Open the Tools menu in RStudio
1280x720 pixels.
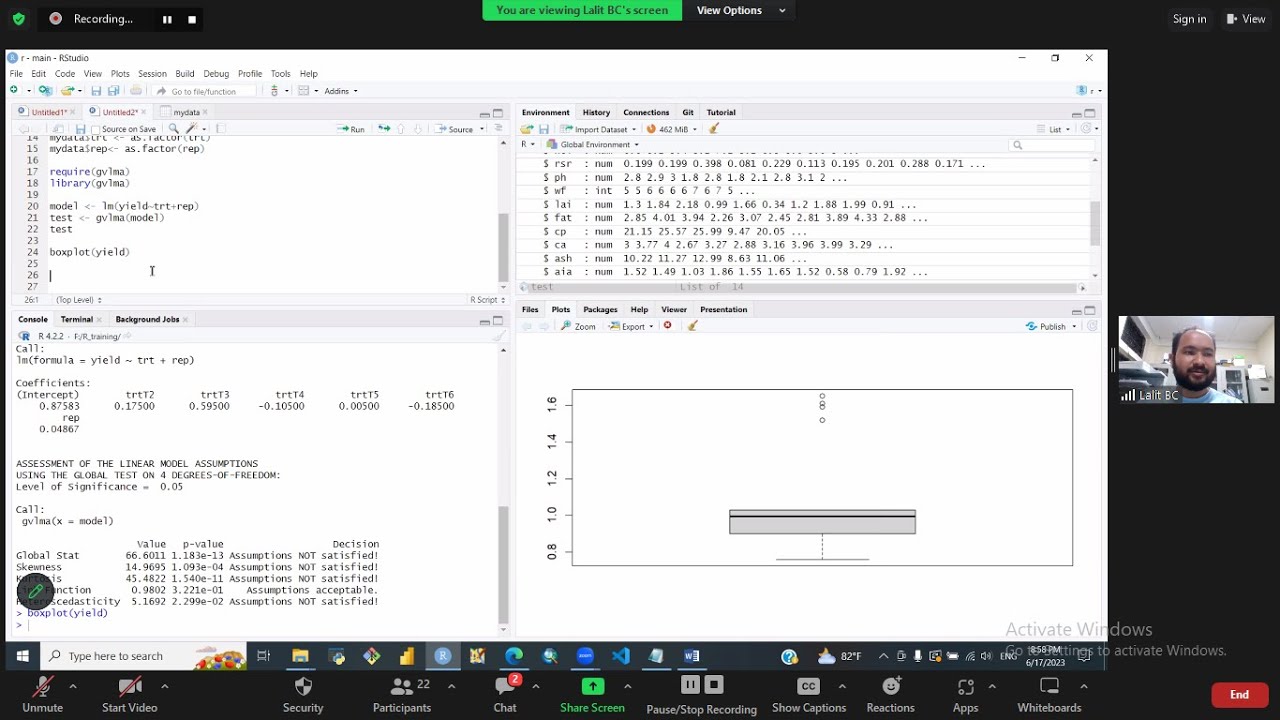pyautogui.click(x=280, y=74)
